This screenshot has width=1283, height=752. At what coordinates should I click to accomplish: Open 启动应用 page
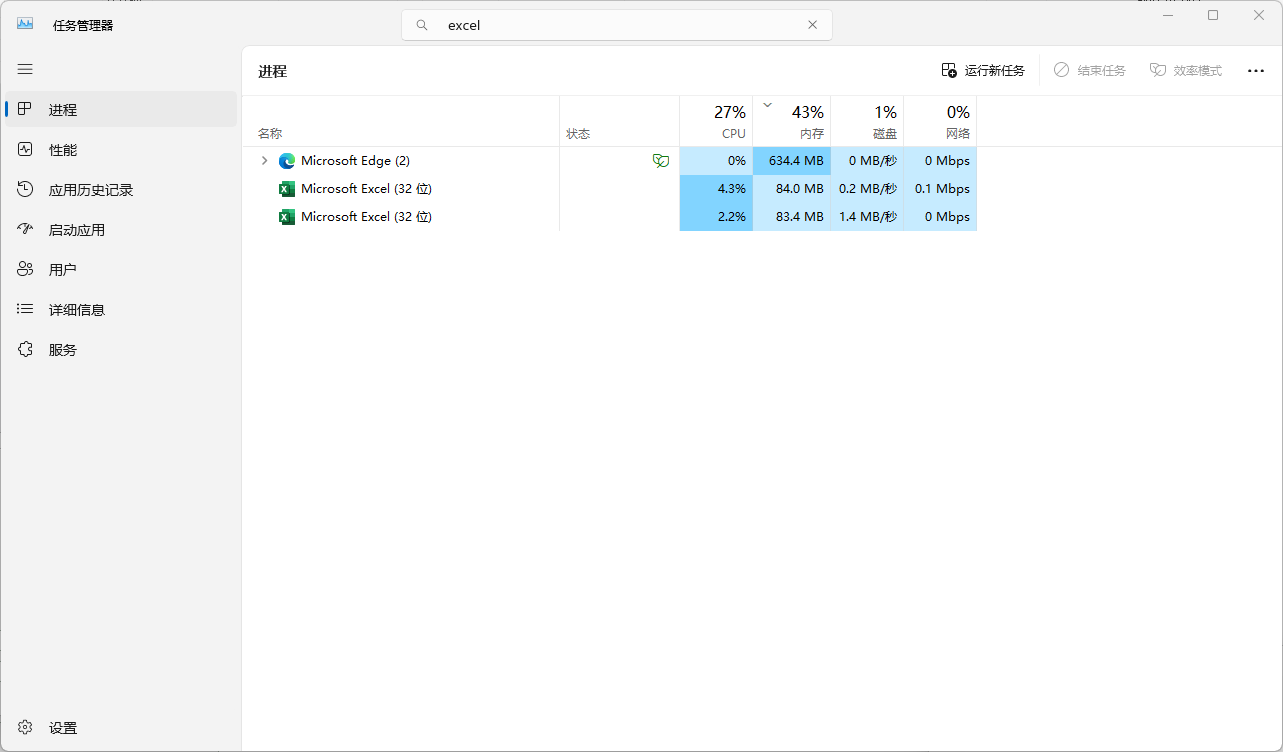[121, 229]
